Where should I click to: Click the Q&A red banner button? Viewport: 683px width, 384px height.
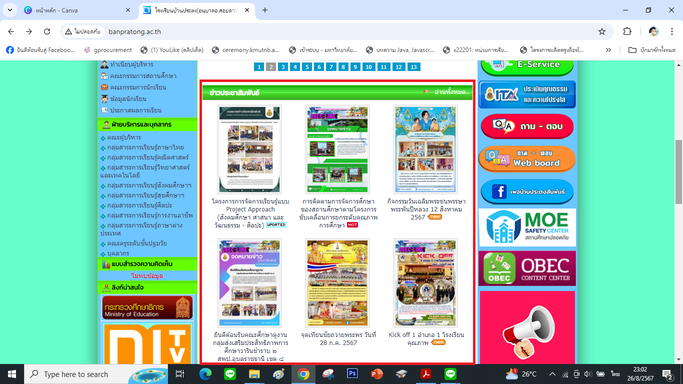(x=527, y=126)
